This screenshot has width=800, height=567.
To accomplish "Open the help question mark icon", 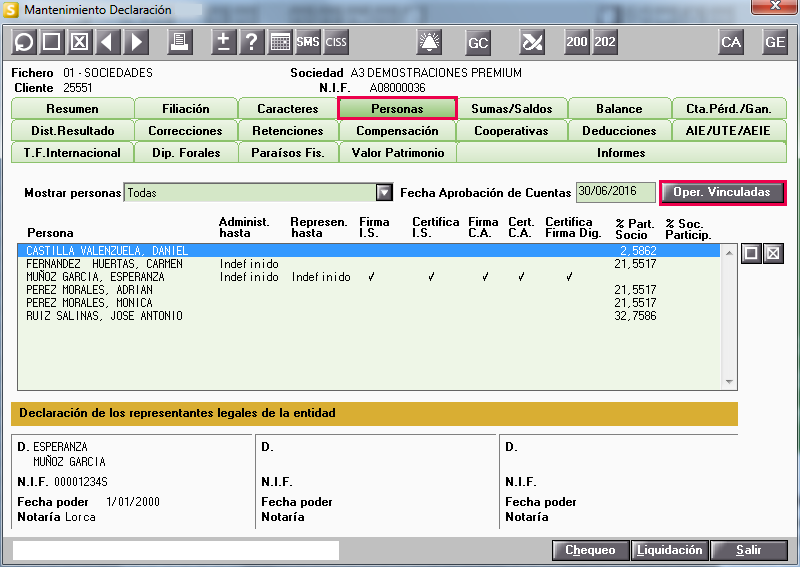I will (252, 42).
